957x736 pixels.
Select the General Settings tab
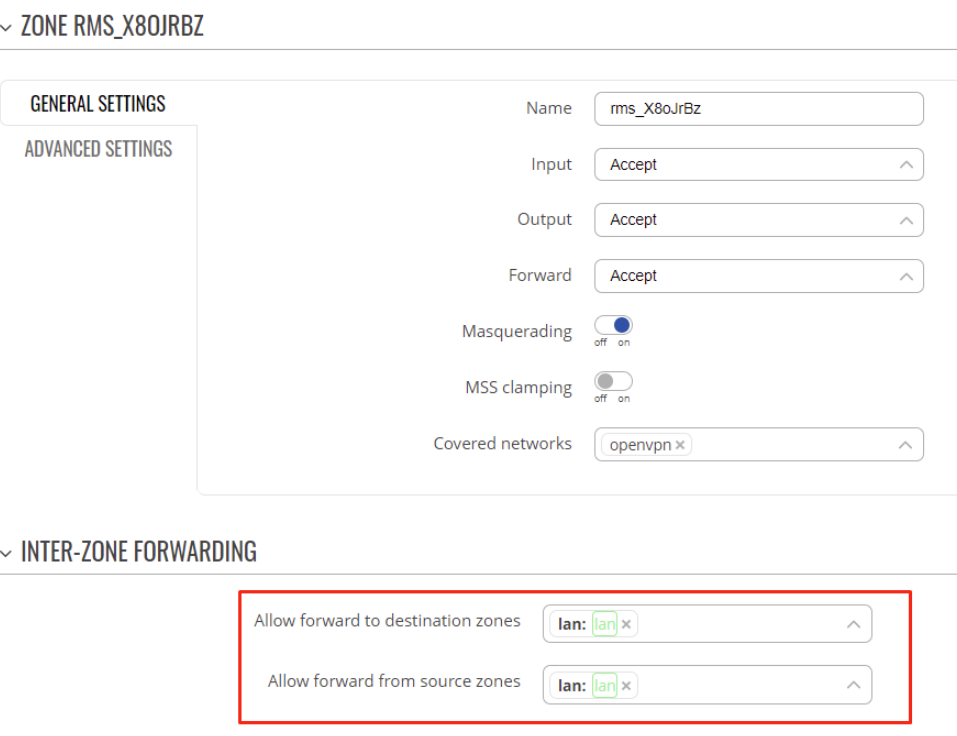pyautogui.click(x=98, y=104)
